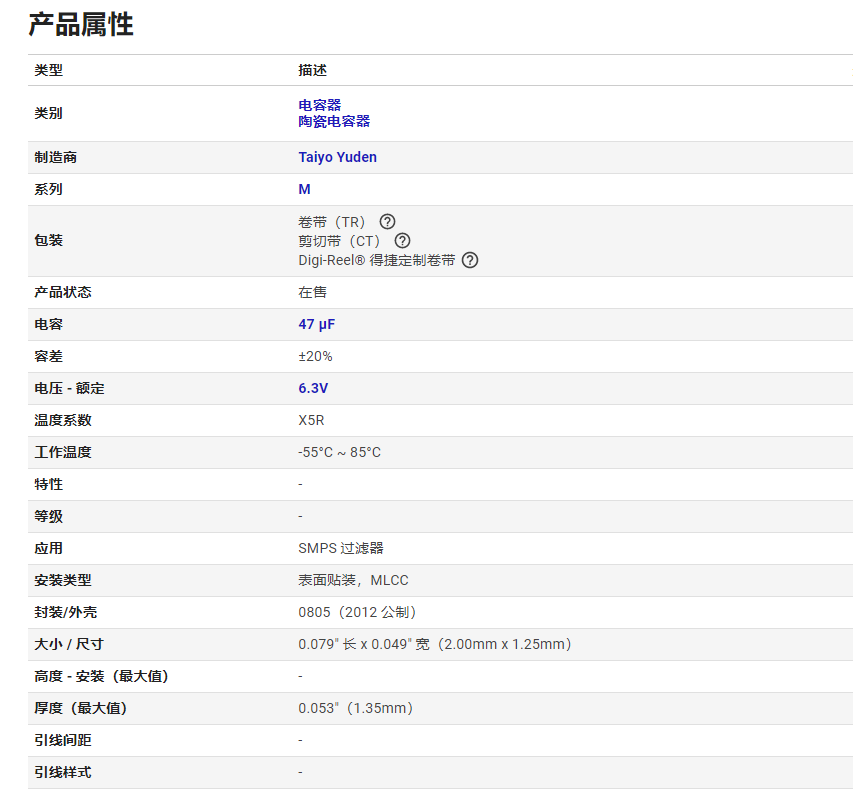
Task: Select the 温度系数 row label
Action: pos(63,420)
